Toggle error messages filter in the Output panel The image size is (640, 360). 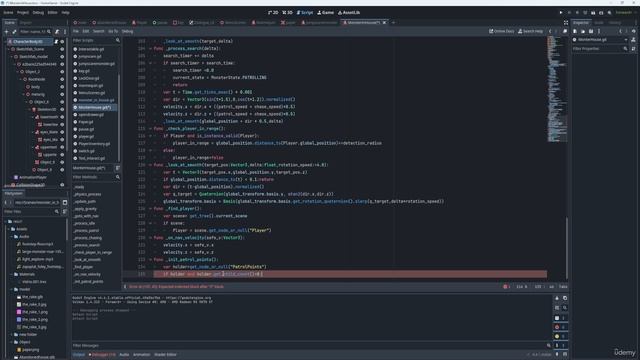click(560, 327)
